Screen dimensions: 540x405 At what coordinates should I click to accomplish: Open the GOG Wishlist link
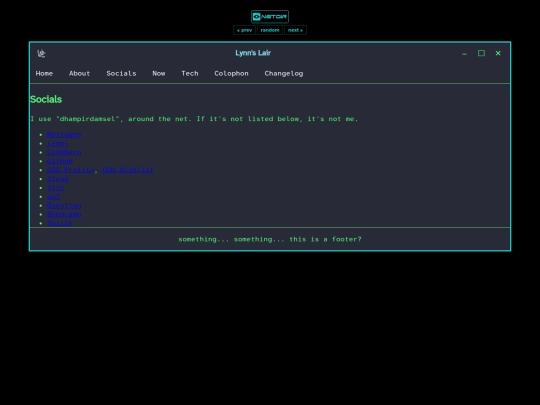pyautogui.click(x=128, y=170)
